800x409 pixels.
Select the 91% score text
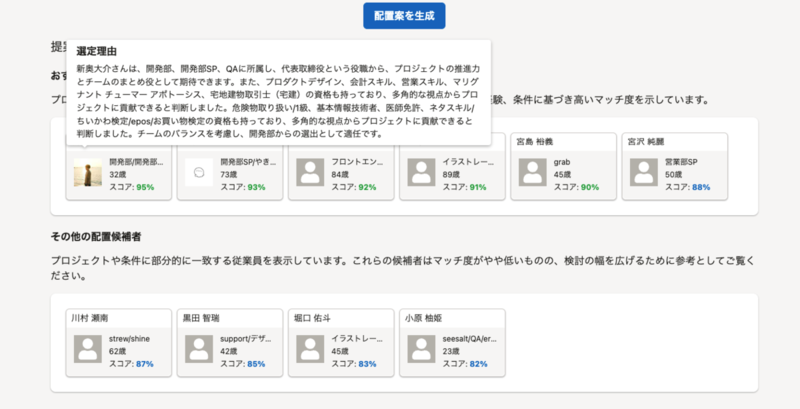478,187
